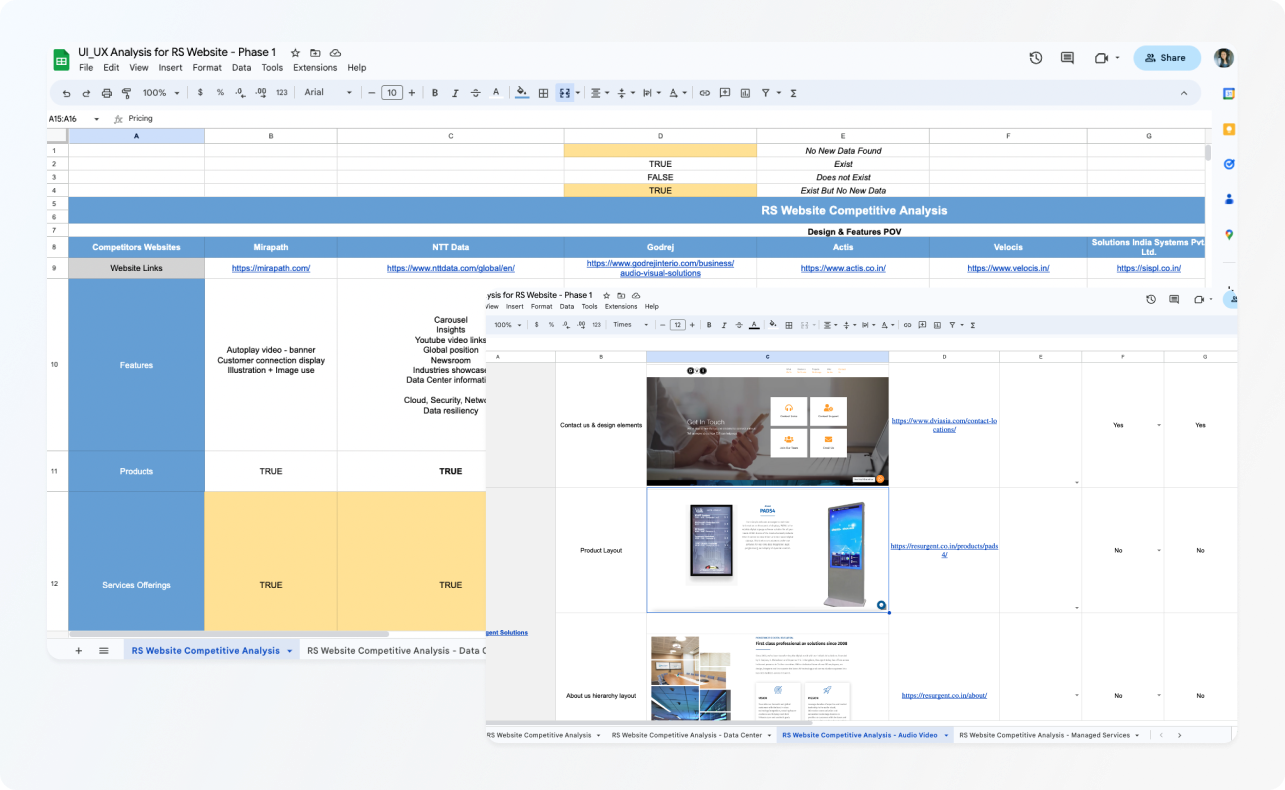
Task: Open the velocis.in link
Action: (1008, 268)
